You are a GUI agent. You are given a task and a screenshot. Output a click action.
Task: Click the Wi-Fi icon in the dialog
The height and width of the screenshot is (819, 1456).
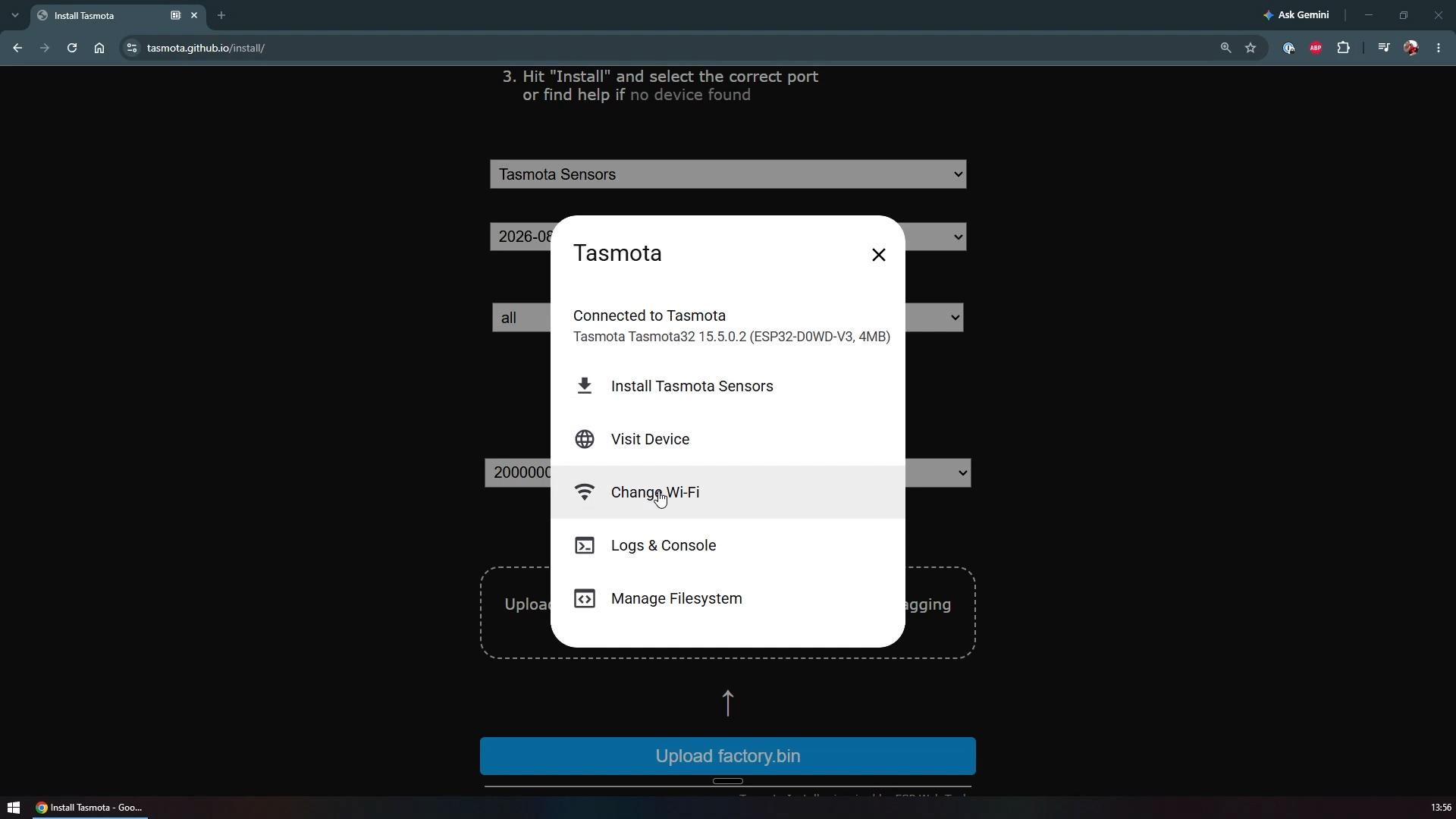coord(584,492)
